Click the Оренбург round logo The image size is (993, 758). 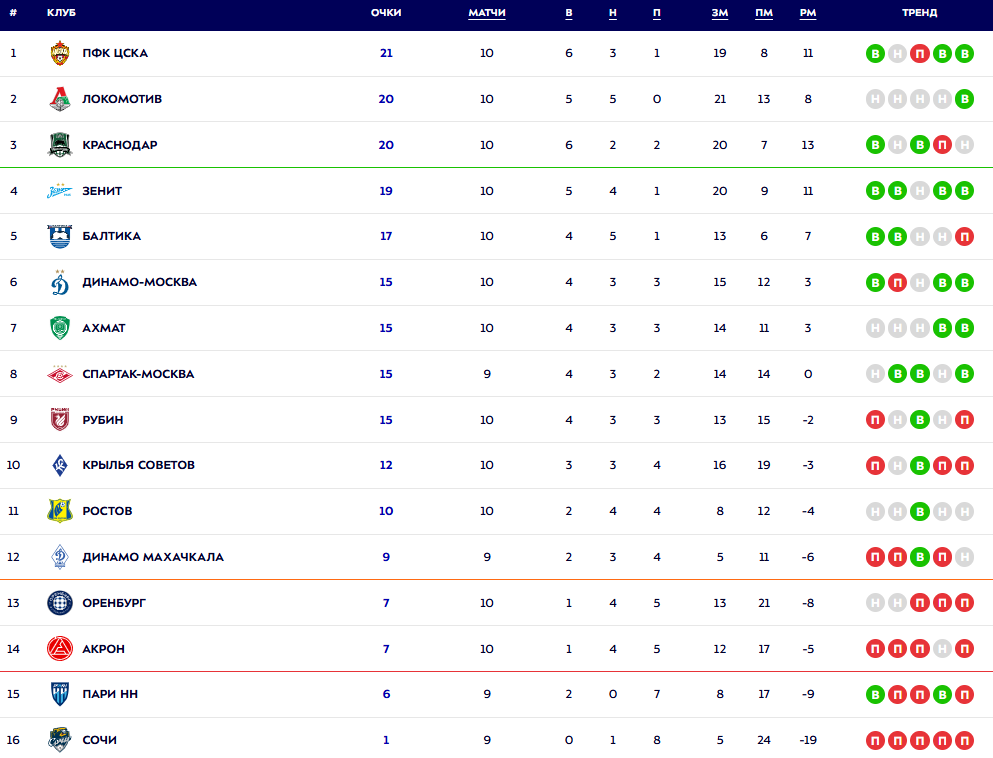click(x=60, y=603)
